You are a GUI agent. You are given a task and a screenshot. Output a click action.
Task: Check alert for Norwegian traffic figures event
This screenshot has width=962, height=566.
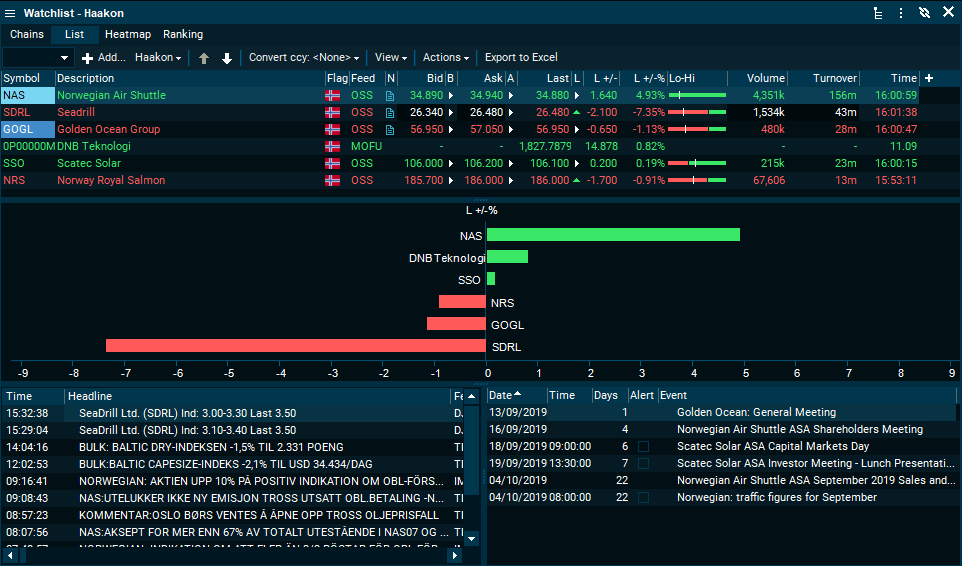pos(643,497)
